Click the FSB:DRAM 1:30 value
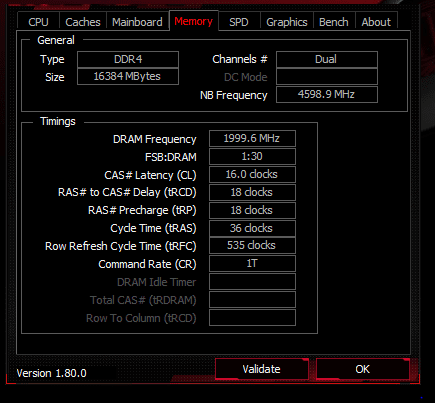 252,156
